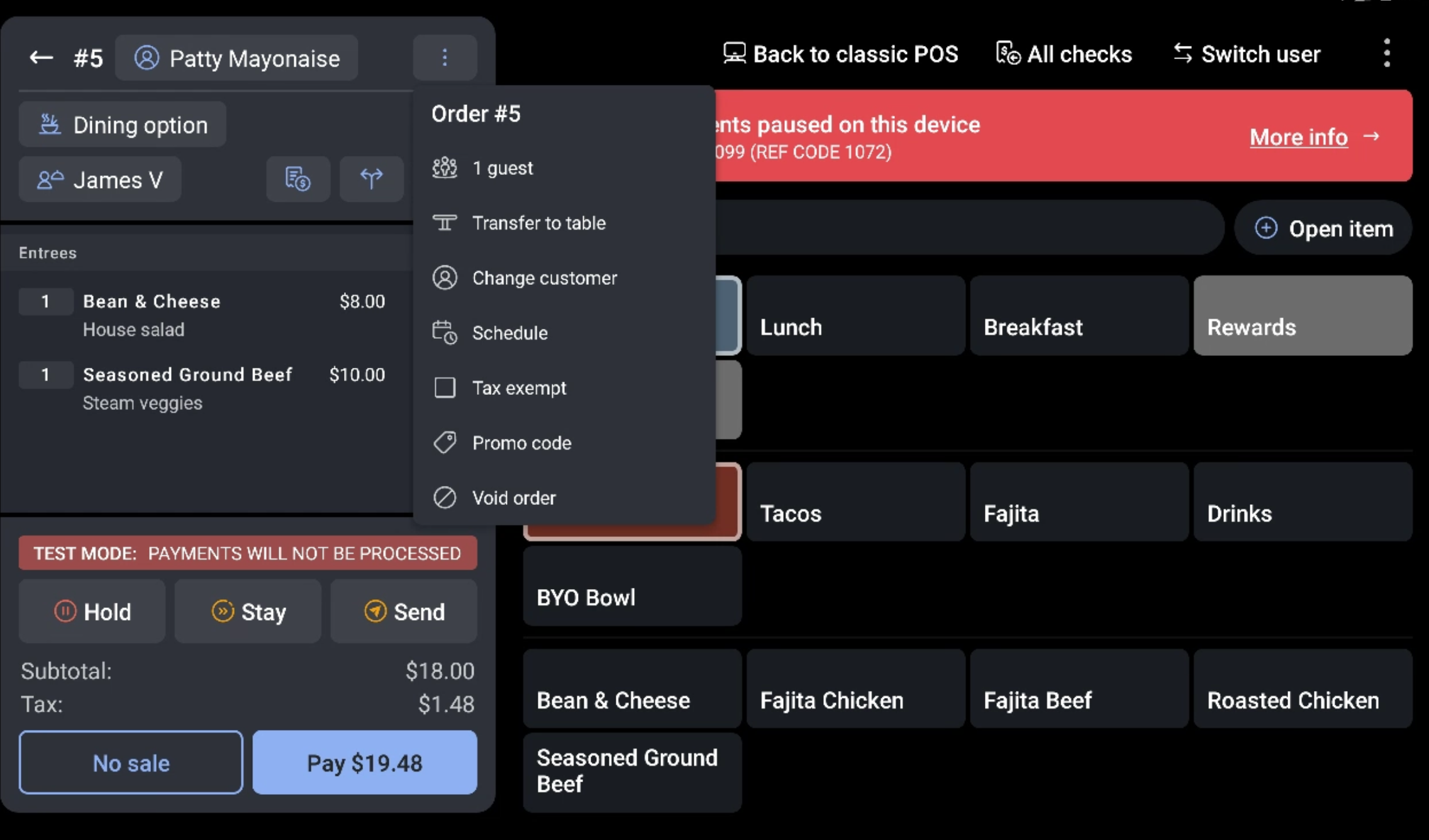Choose Transfer to table menu entry

pyautogui.click(x=538, y=223)
